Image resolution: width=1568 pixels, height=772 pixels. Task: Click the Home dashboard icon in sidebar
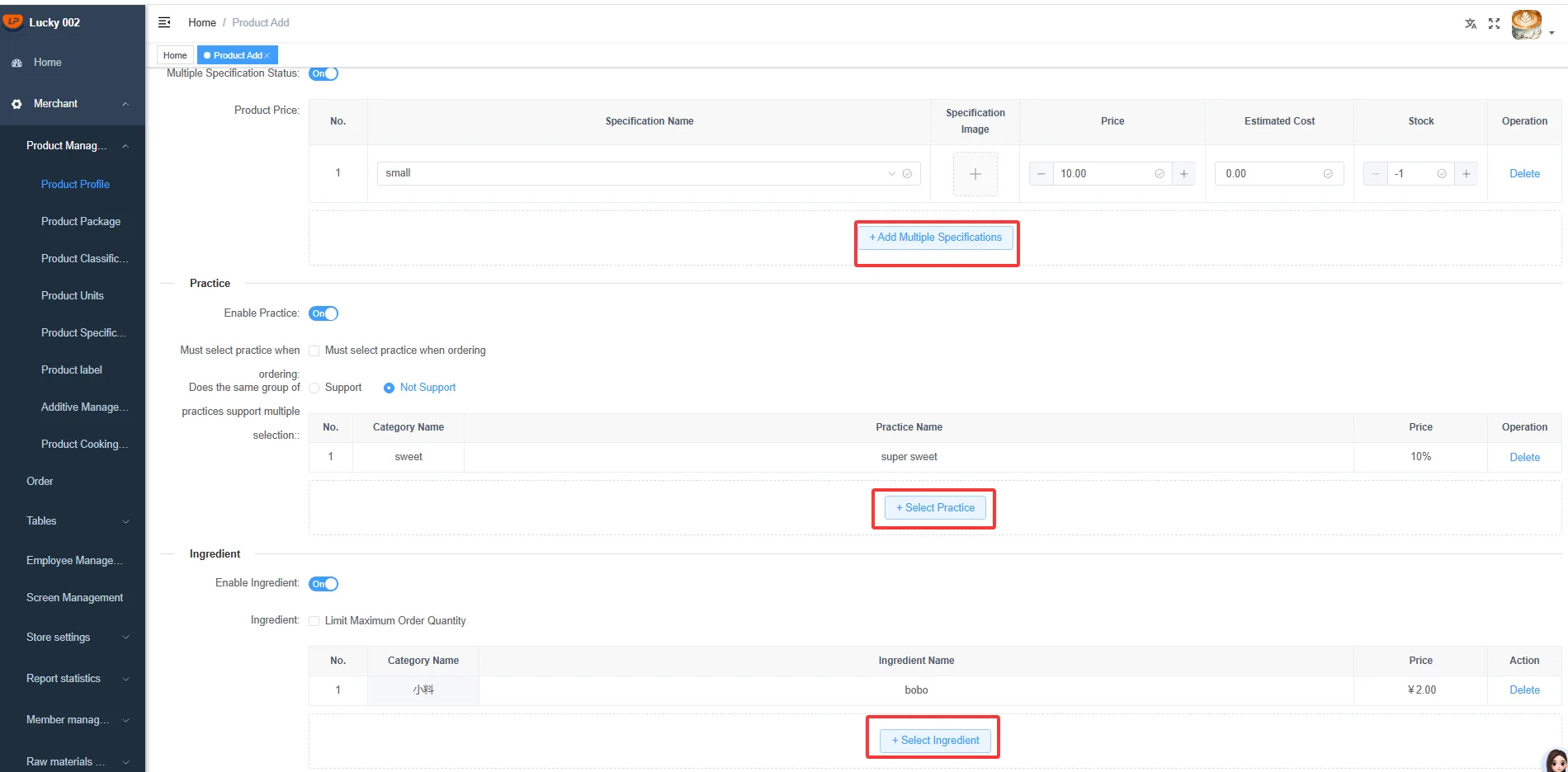(17, 63)
